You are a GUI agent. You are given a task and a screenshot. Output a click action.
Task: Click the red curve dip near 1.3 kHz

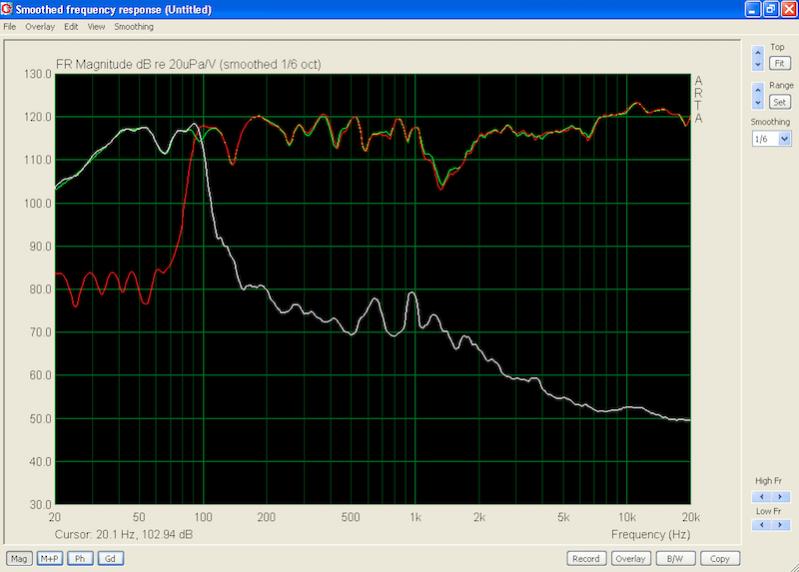pyautogui.click(x=441, y=188)
